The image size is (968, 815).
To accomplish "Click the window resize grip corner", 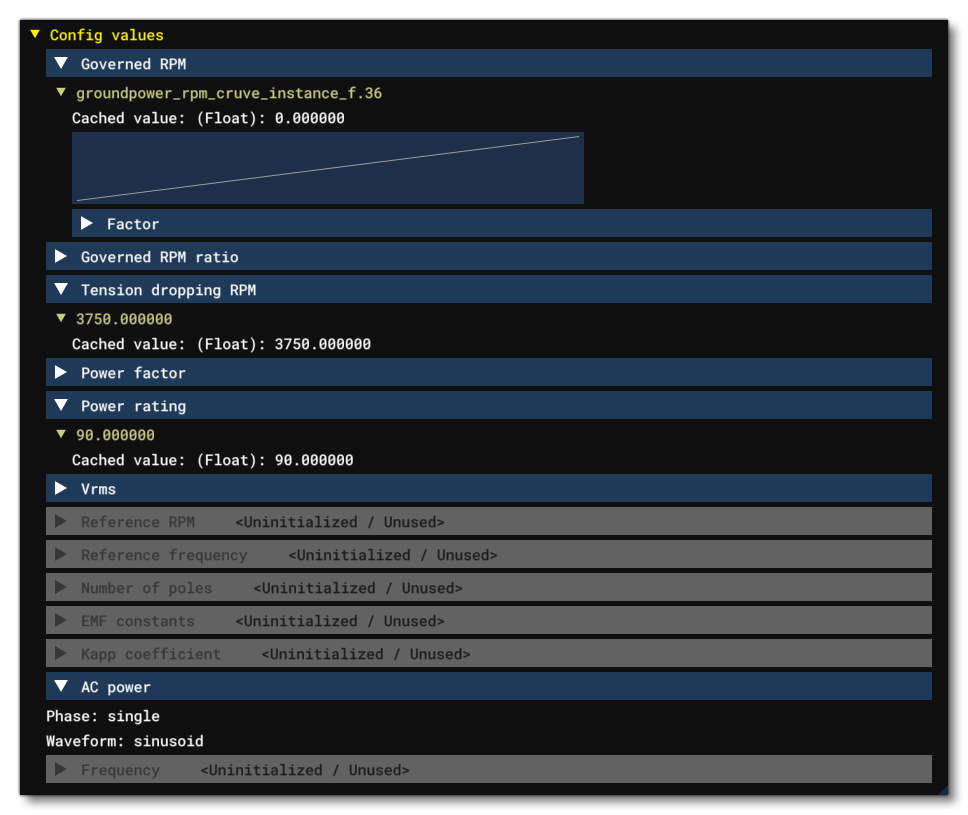I will 942,790.
